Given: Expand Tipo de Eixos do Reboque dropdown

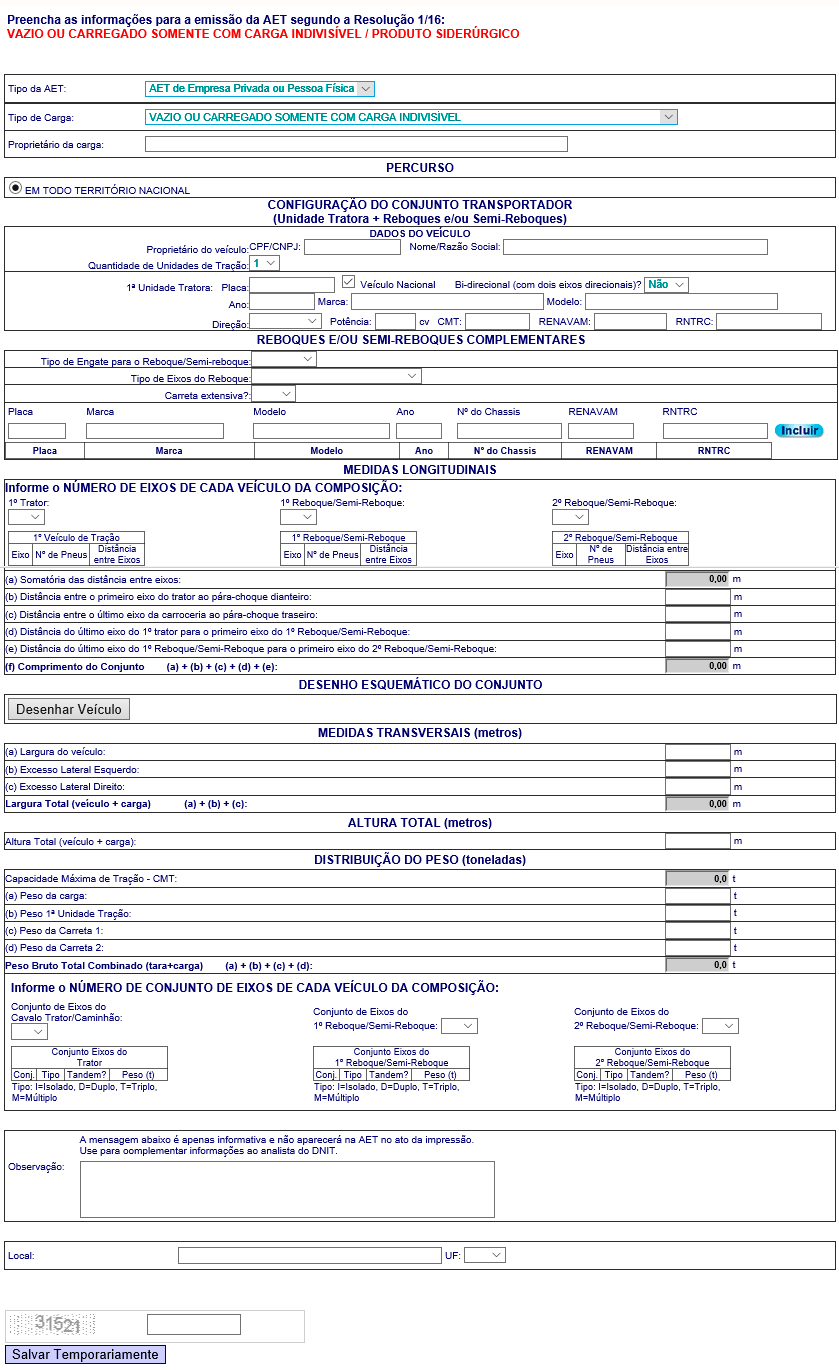Looking at the screenshot, I should (x=336, y=376).
